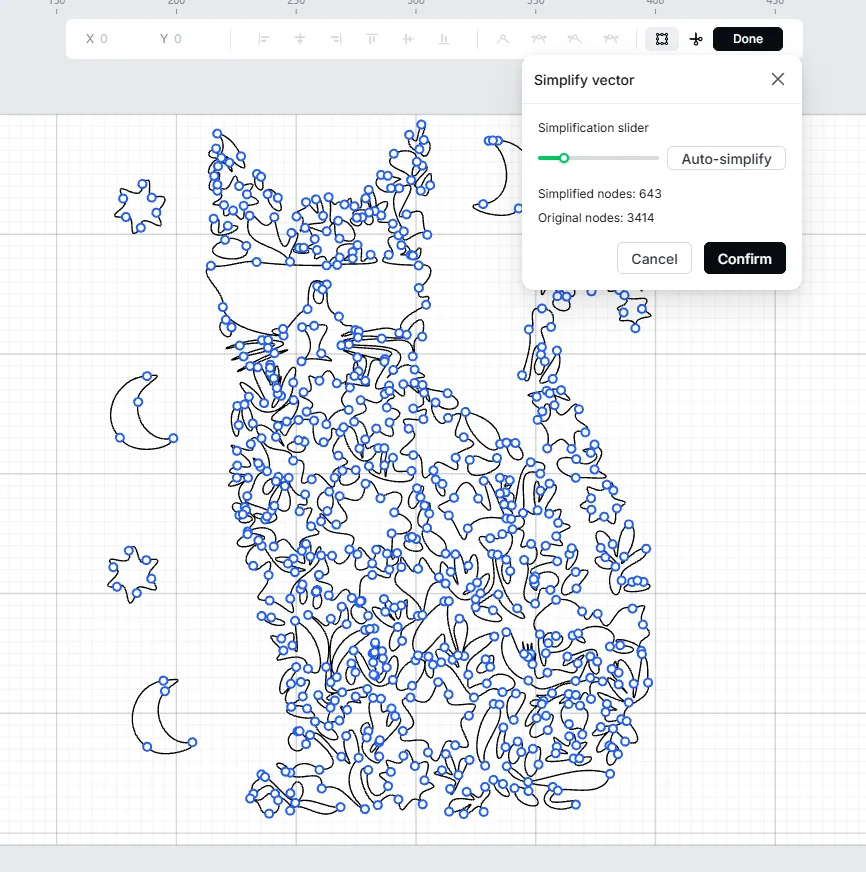Click the align left icon
This screenshot has height=872, width=866.
[x=264, y=39]
